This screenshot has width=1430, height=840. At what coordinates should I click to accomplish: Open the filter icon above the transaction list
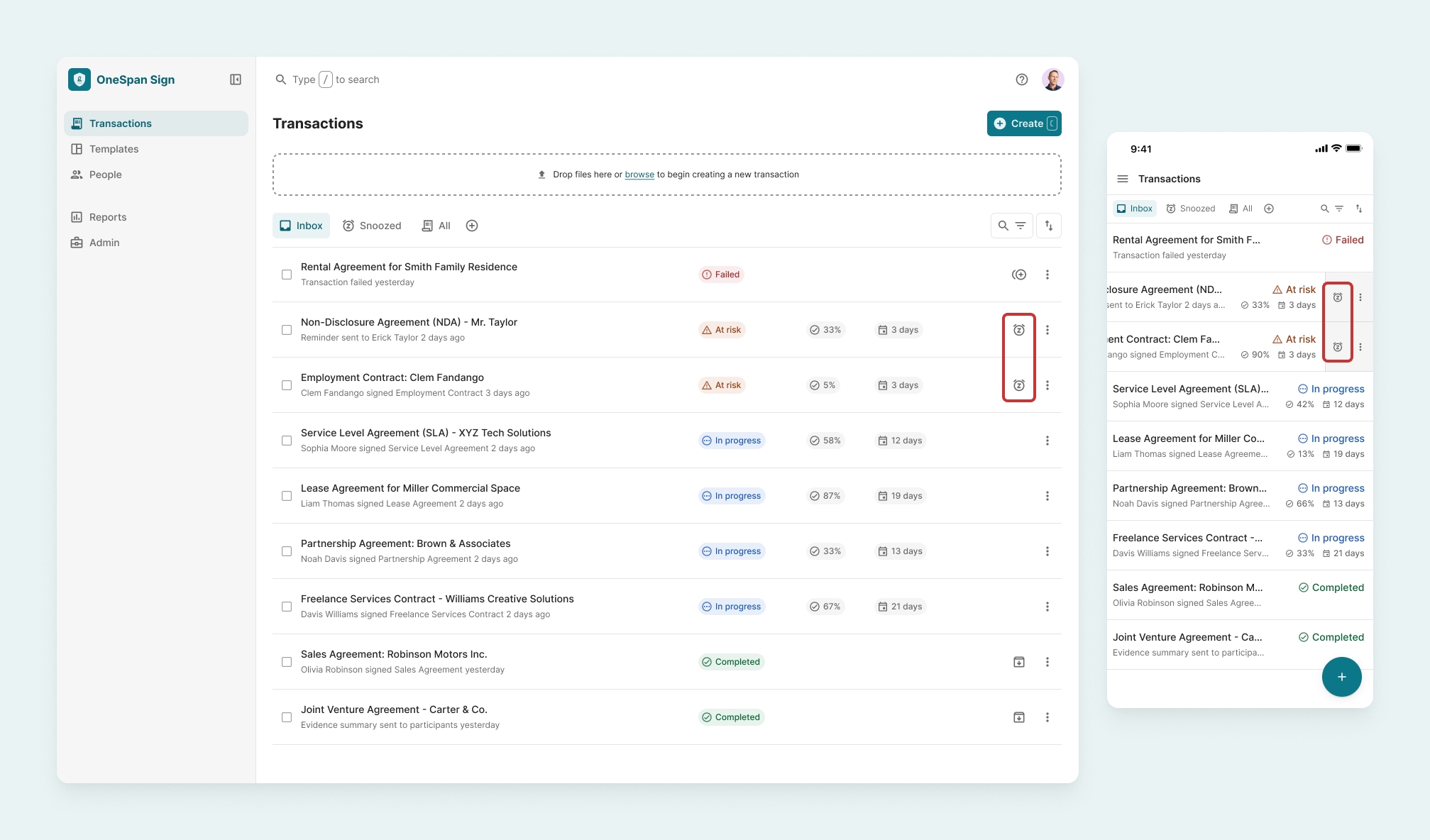(1021, 225)
